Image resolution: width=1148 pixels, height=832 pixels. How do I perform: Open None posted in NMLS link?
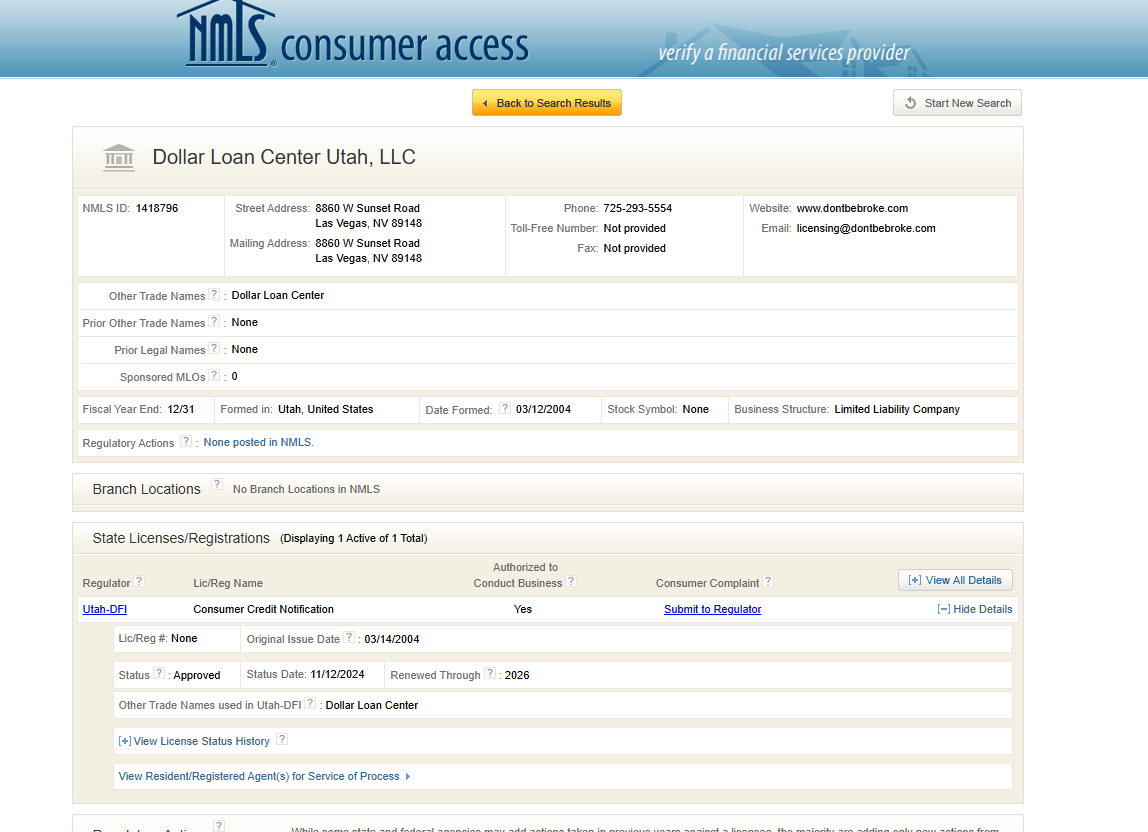pos(258,442)
